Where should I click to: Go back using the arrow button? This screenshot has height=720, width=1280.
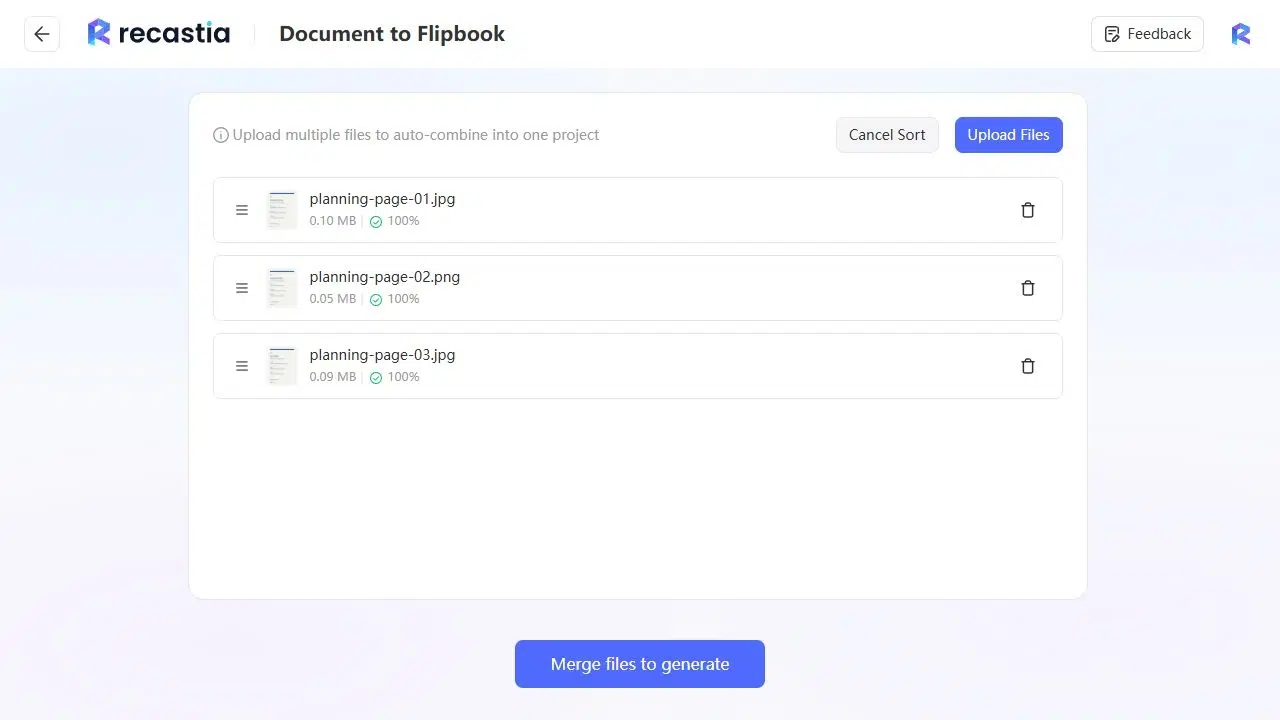(x=42, y=34)
